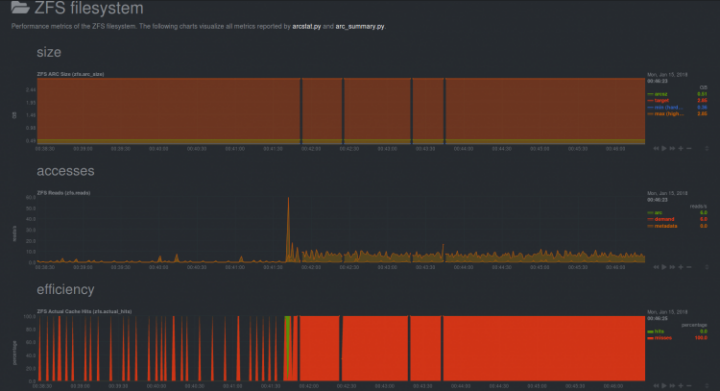
Task: Grab the Cache Hits chart resize handle
Action: [707, 386]
